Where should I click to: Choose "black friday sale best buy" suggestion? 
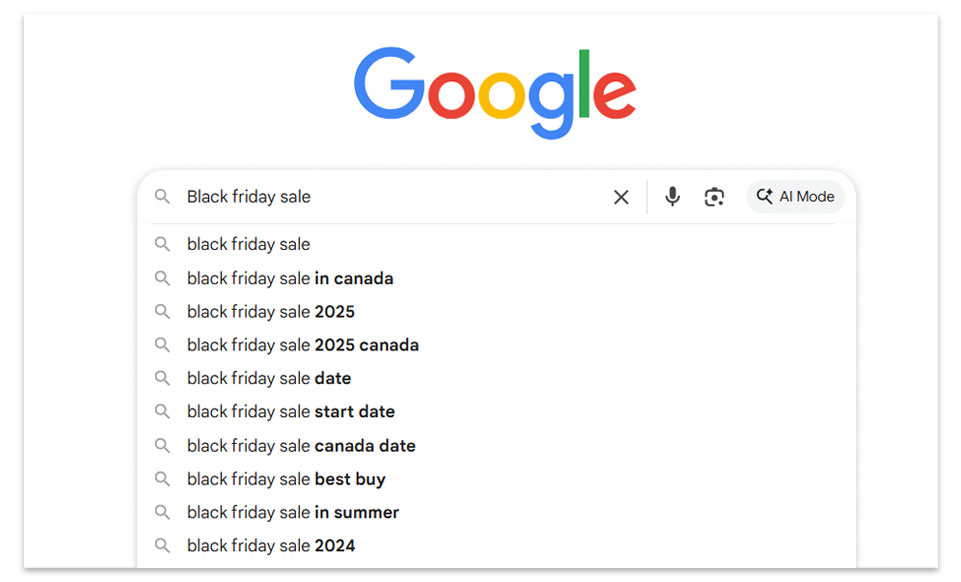pyautogui.click(x=286, y=479)
